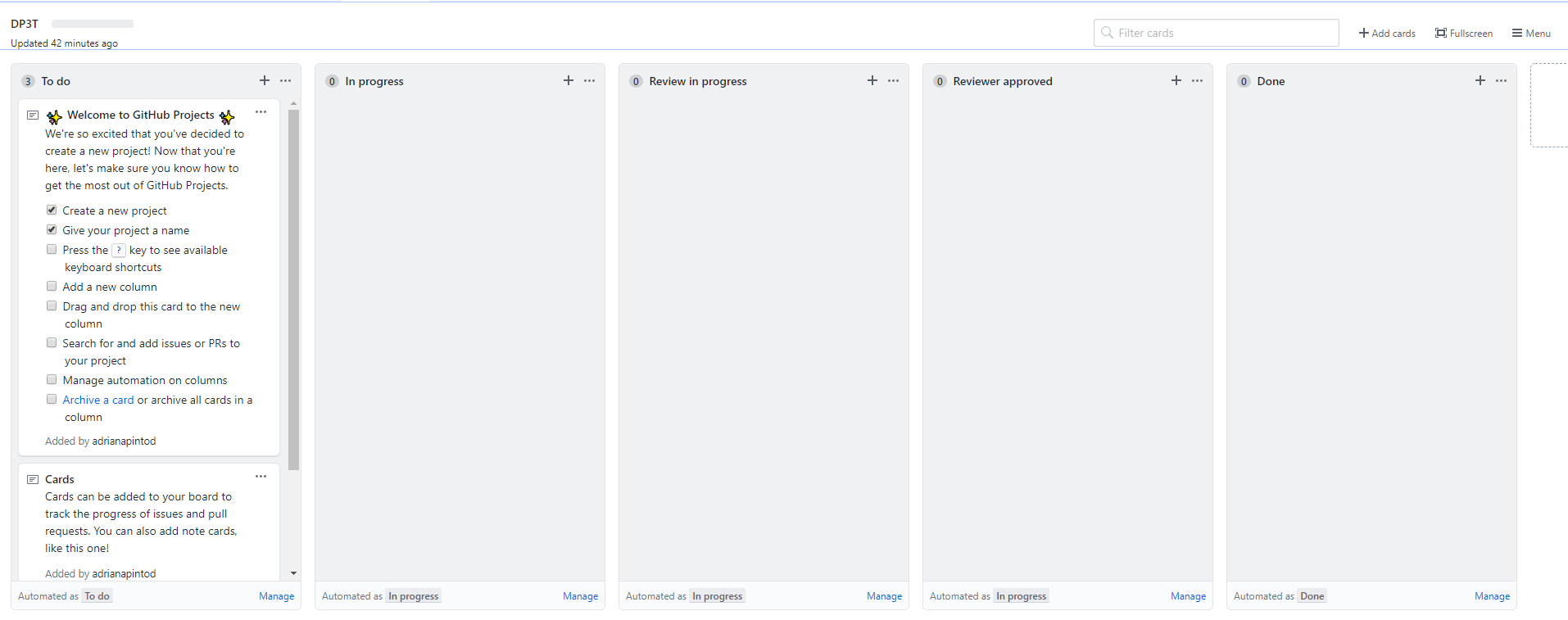1568x620 pixels.
Task: Click the In progress column title
Action: click(x=374, y=81)
